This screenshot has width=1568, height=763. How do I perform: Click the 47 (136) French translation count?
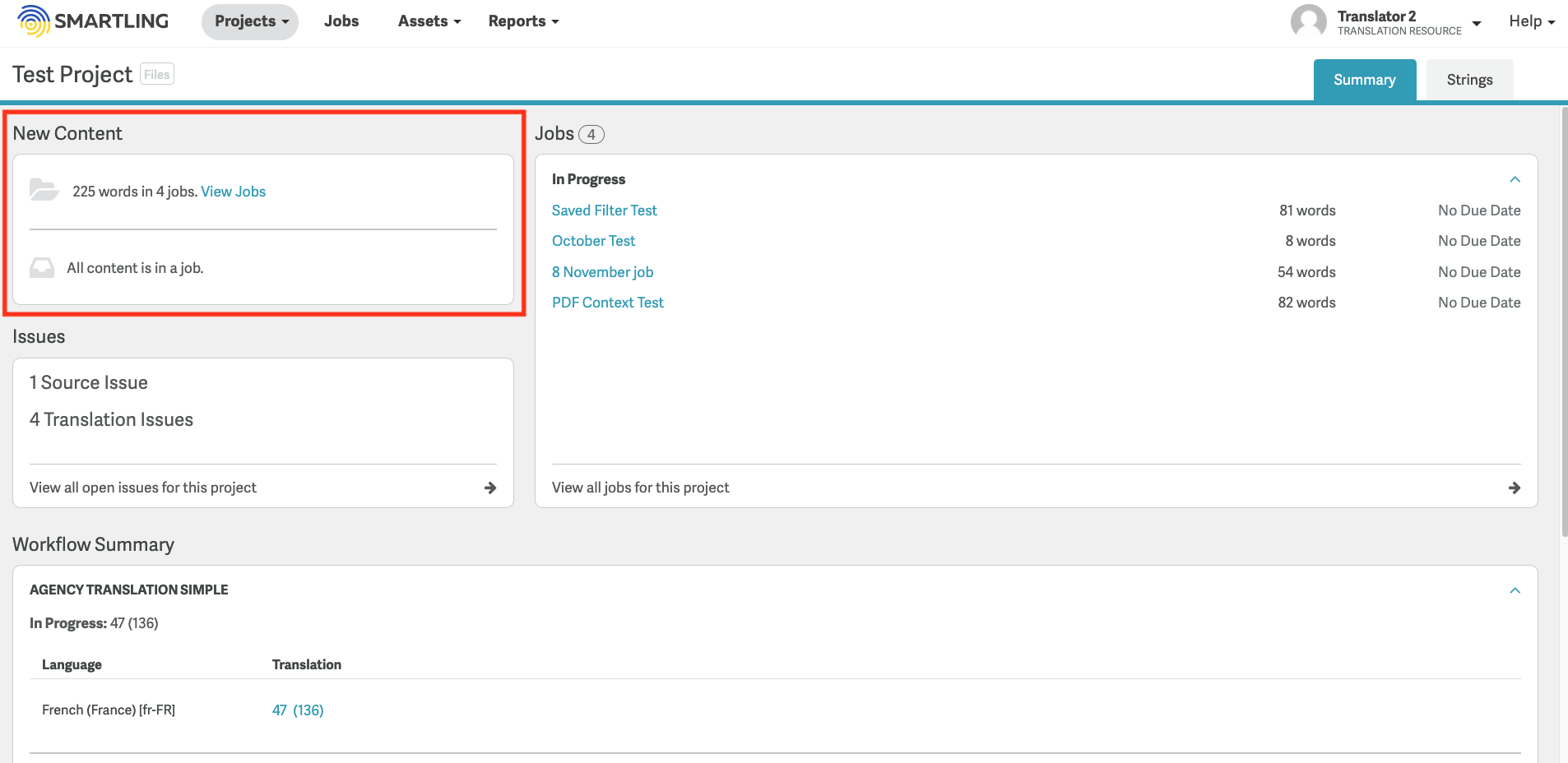298,710
